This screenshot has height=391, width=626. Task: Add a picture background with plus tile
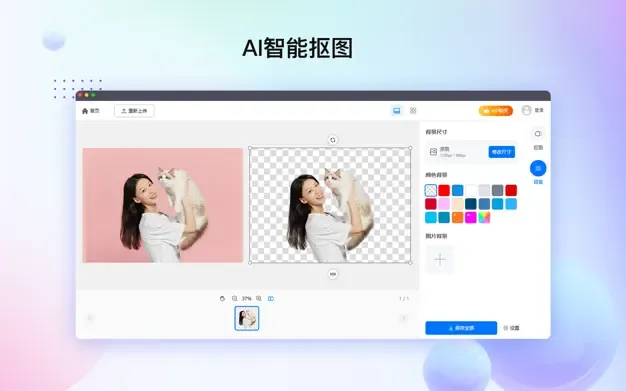(x=440, y=260)
